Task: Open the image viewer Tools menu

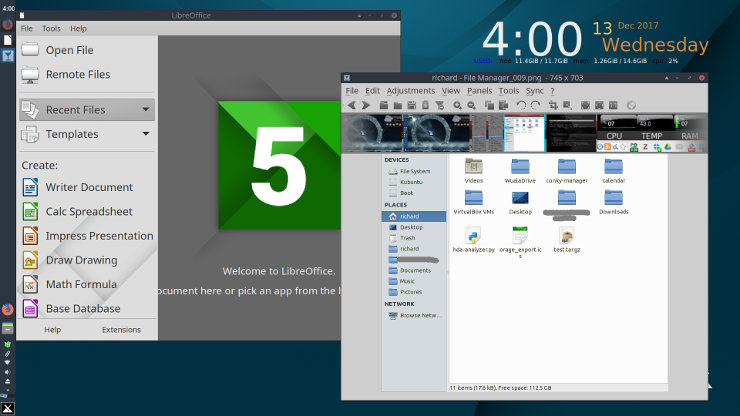Action: 509,91
